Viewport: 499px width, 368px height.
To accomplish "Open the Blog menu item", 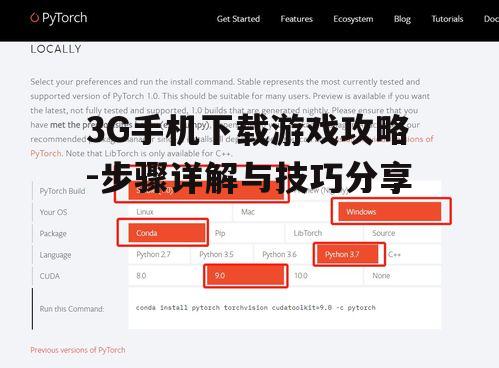I will 402,19.
